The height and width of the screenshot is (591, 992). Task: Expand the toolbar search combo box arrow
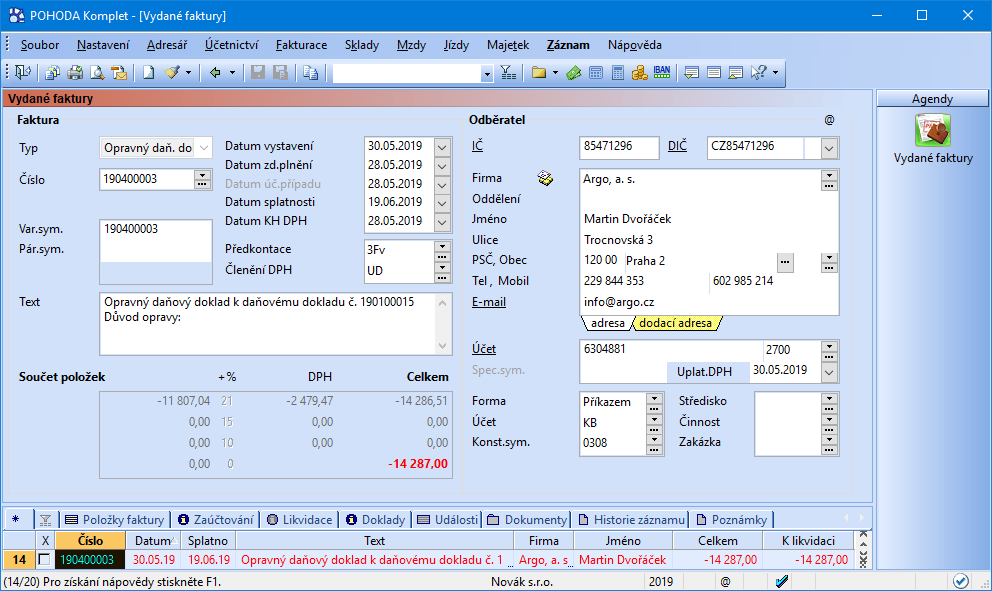(487, 74)
